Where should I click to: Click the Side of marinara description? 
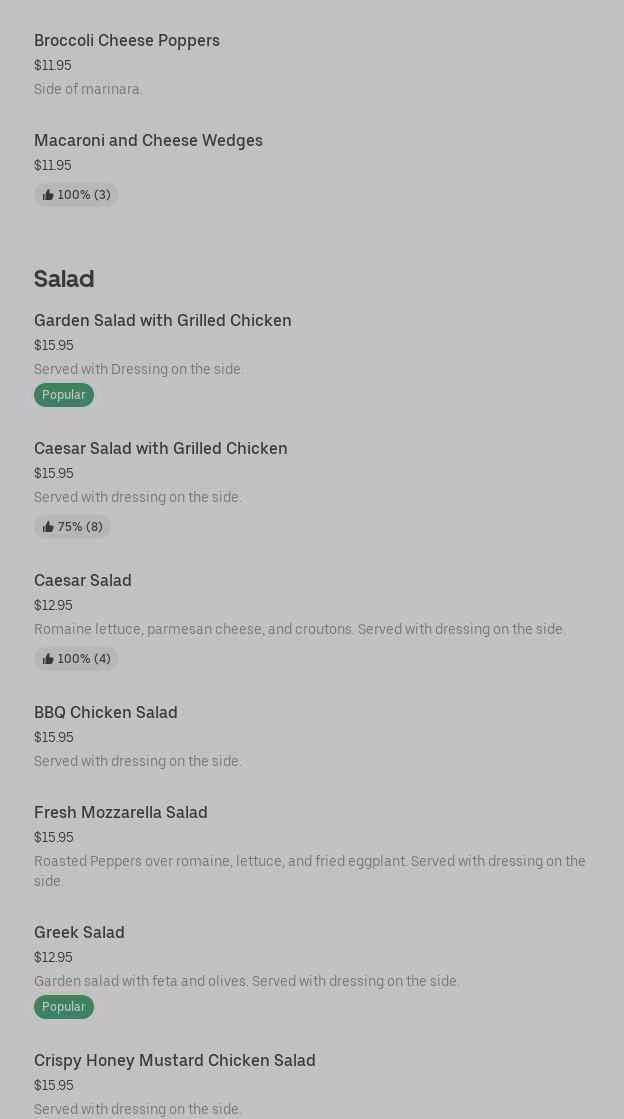88,89
